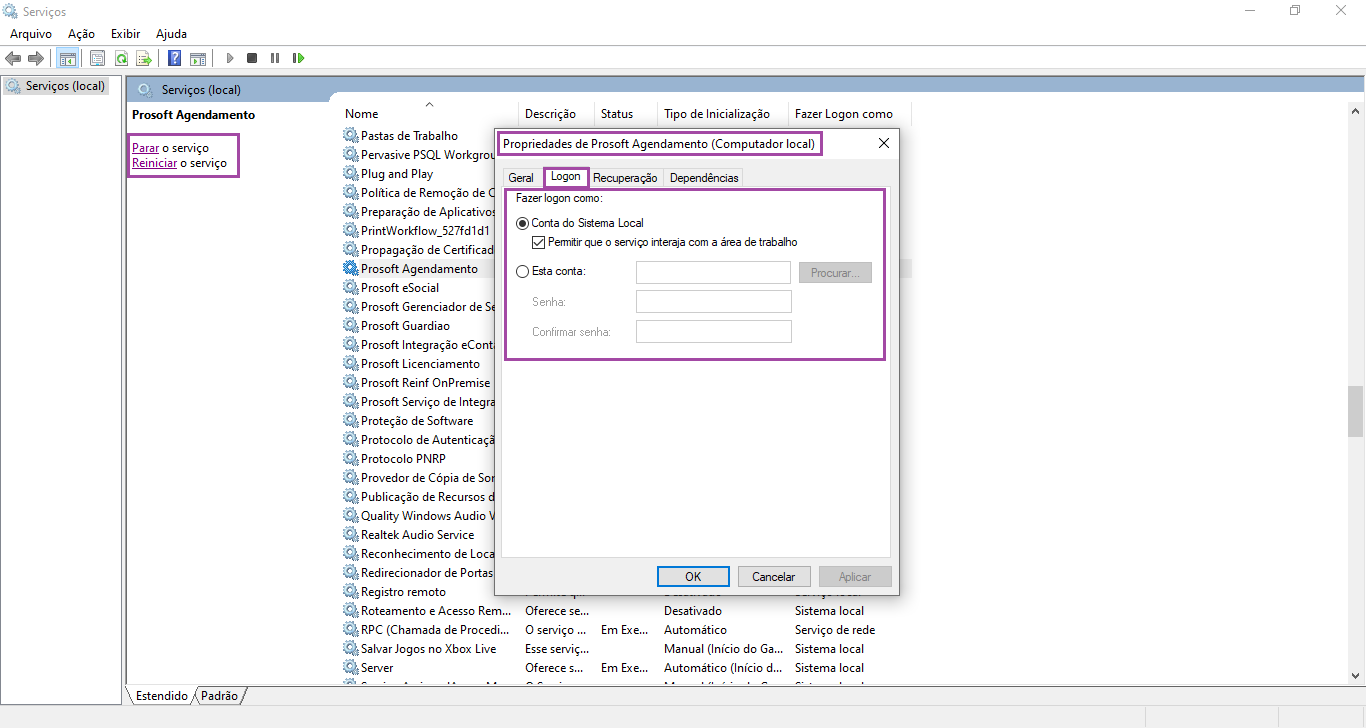Screen dimensions: 1366x728
Task: Click the gear icon beside Pastas de Trabalho
Action: [x=350, y=135]
